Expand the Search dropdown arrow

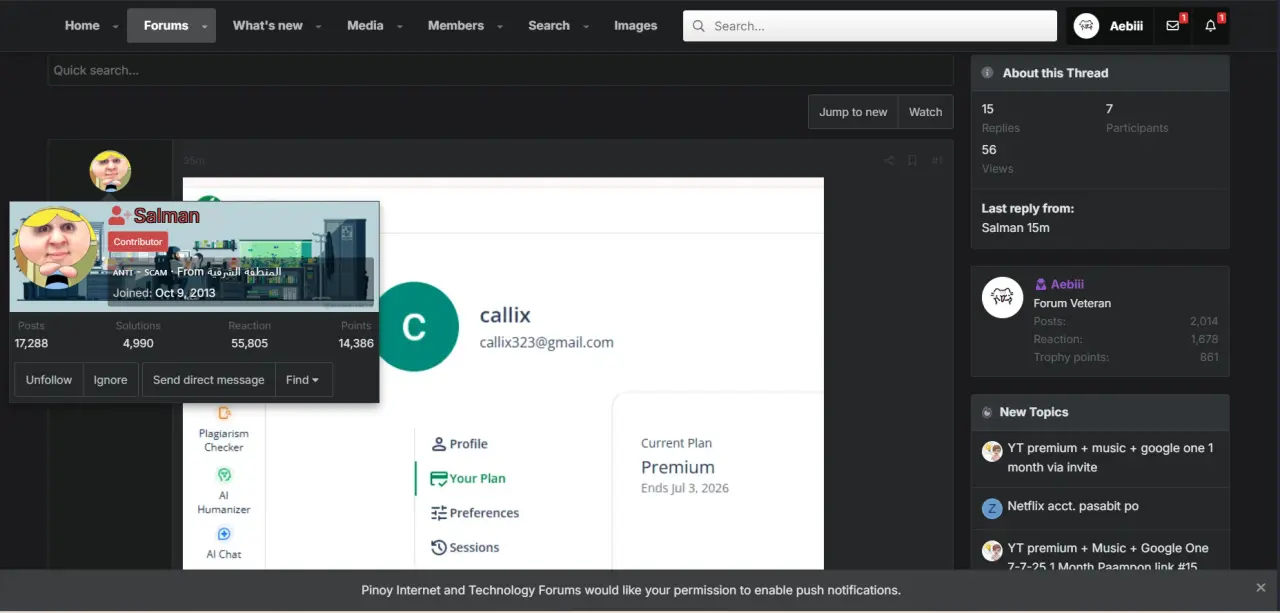pyautogui.click(x=586, y=27)
